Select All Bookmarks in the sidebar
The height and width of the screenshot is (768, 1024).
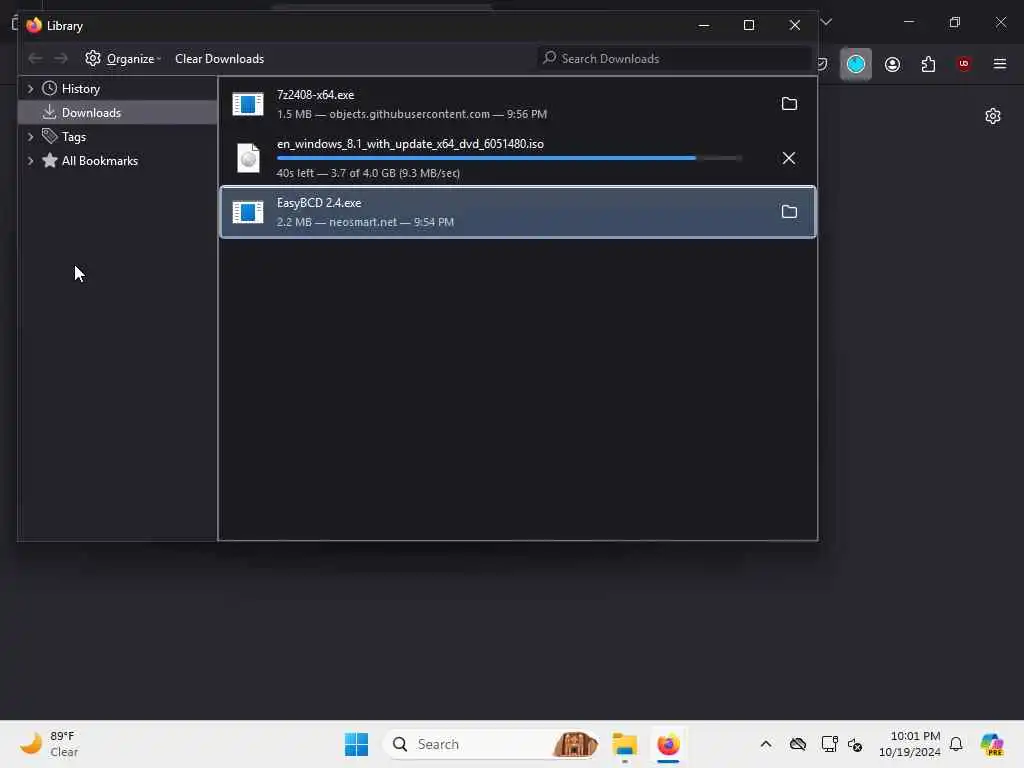pos(99,161)
